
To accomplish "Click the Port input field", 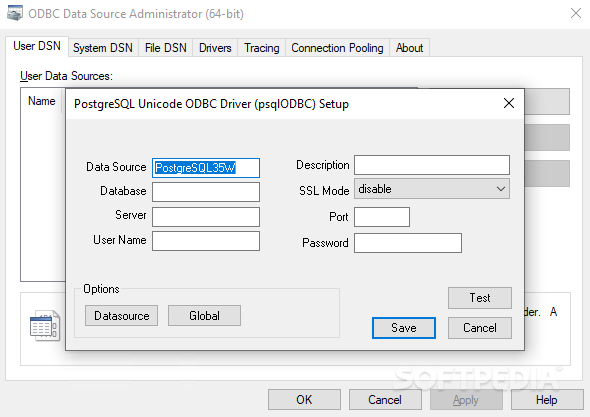I will coord(382,217).
